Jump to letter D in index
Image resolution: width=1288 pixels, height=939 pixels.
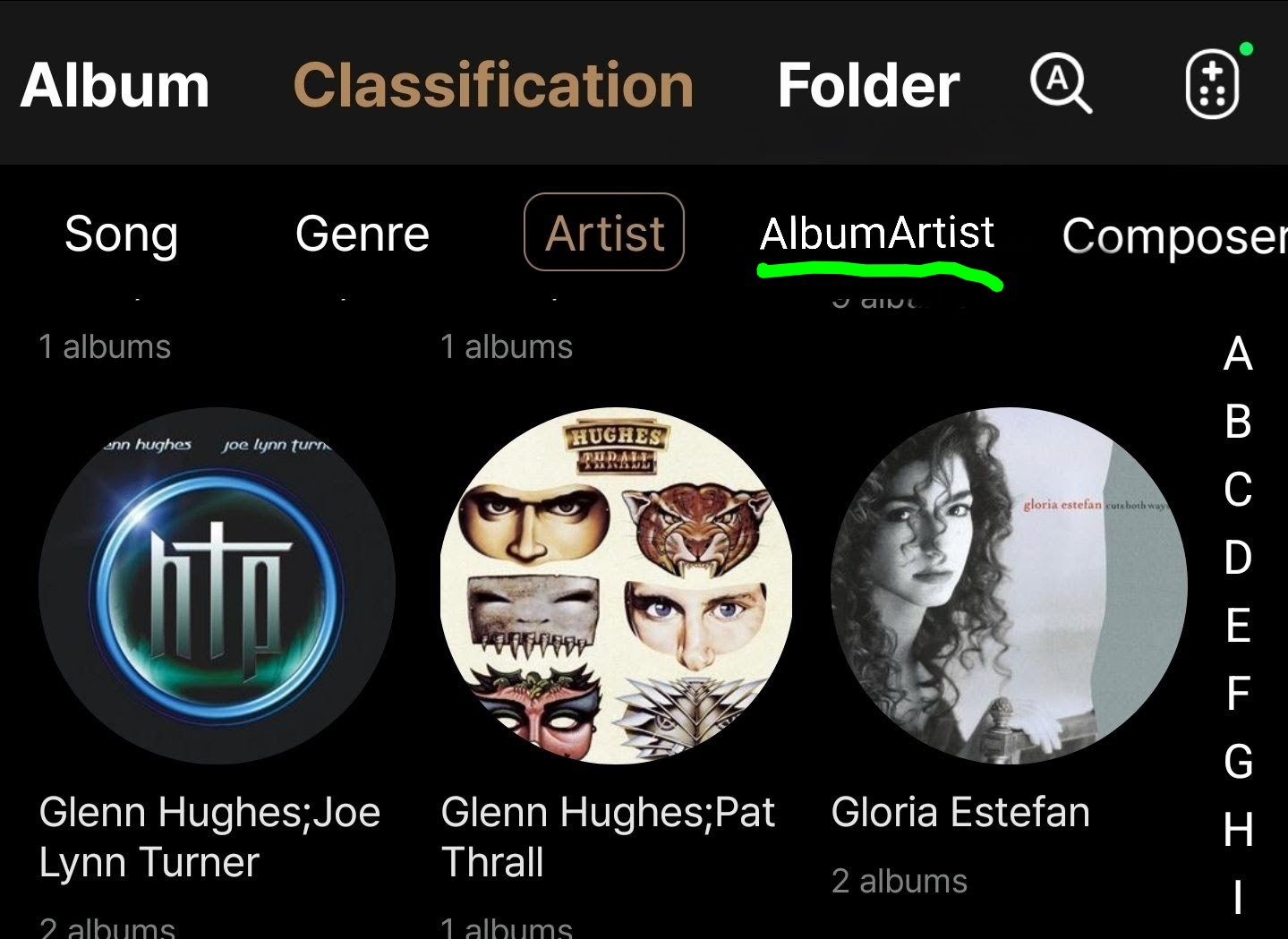(x=1238, y=558)
